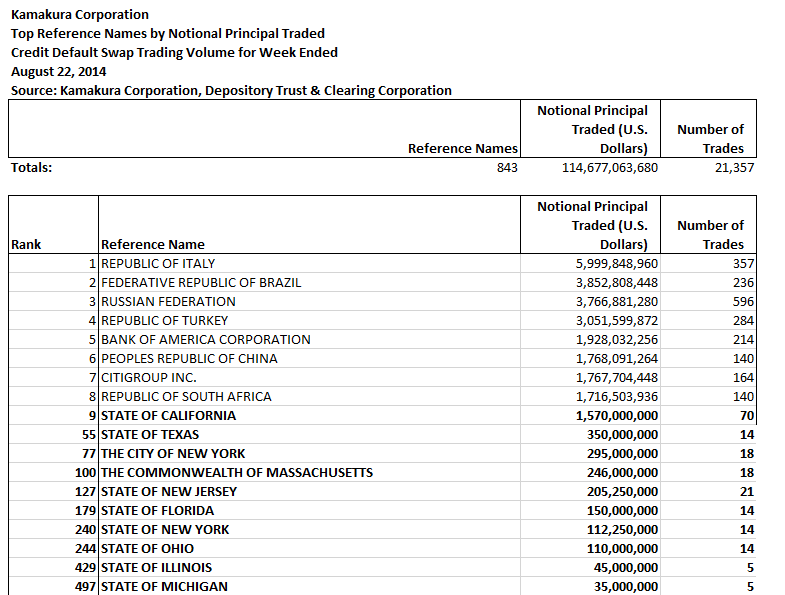The height and width of the screenshot is (595, 785).
Task: Select the value 150,000,000
Action: pyautogui.click(x=623, y=511)
